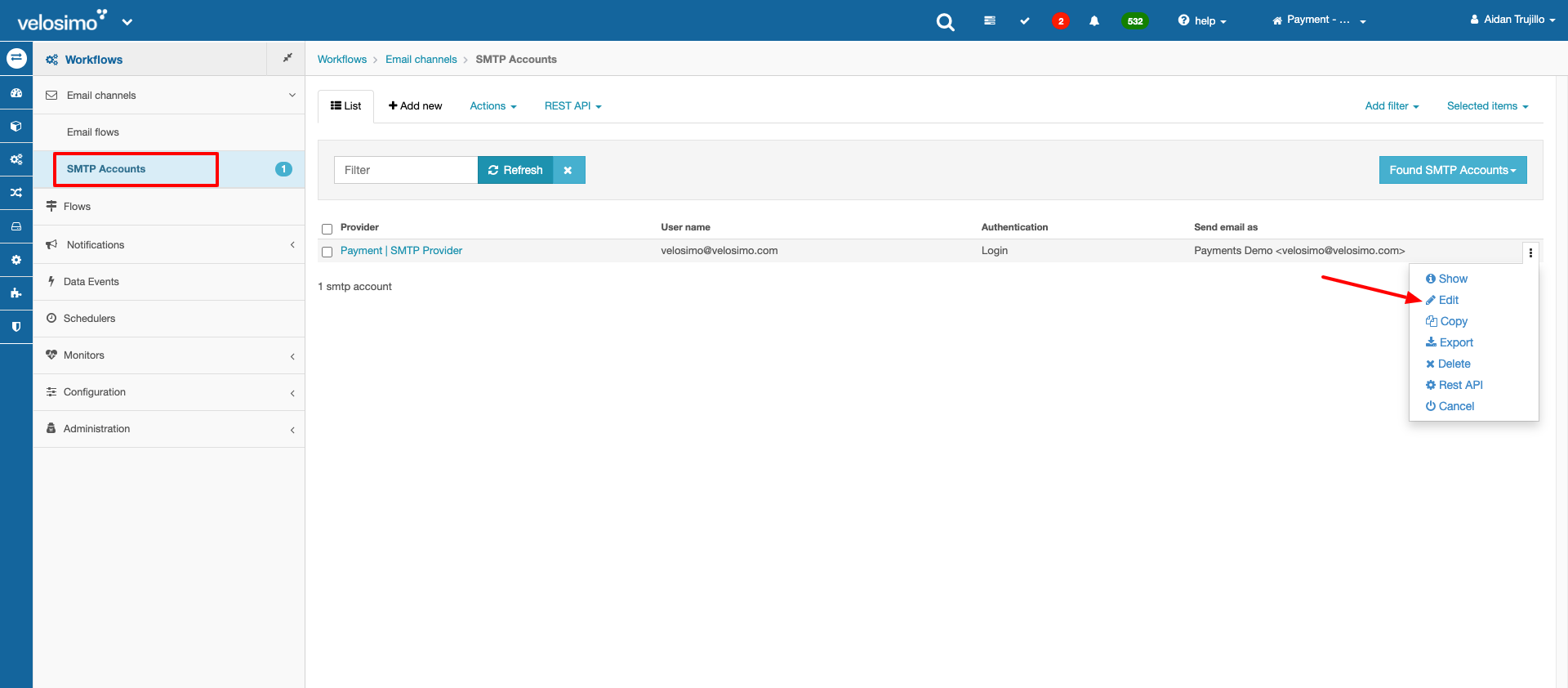Viewport: 1568px width, 688px height.
Task: Open the Add filter dropdown
Action: click(1392, 106)
